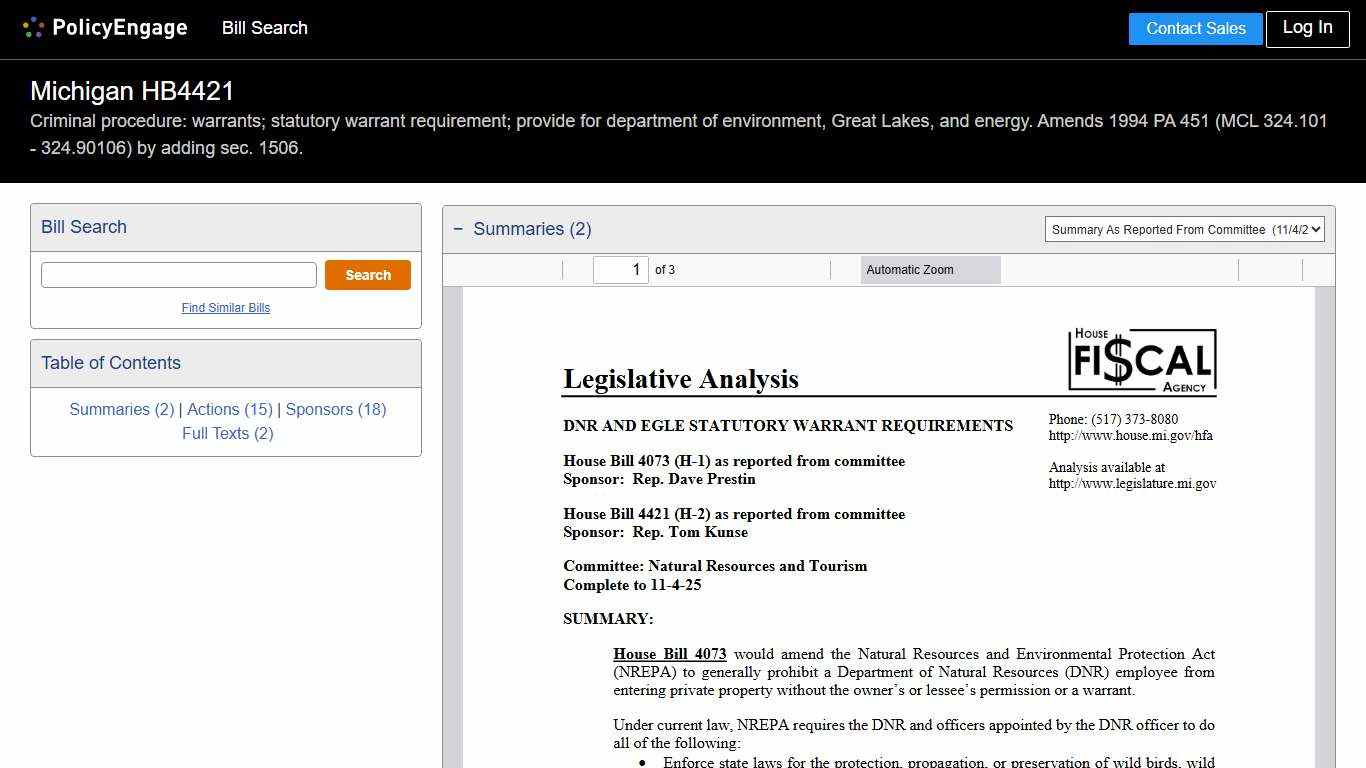Click the Log In button
The height and width of the screenshot is (768, 1366).
pos(1307,28)
